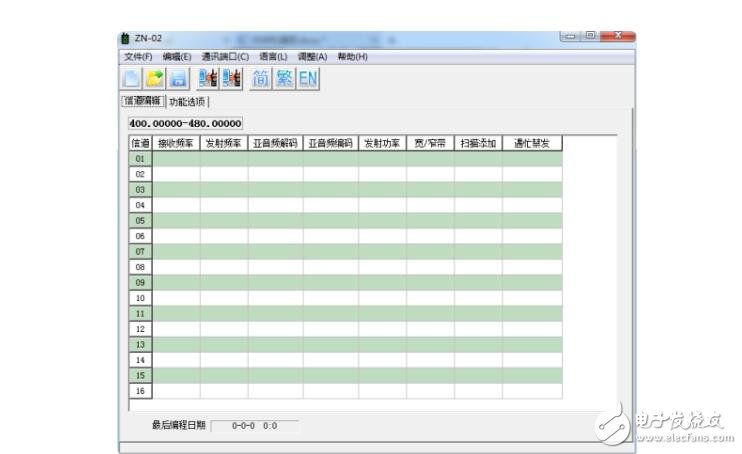Select the channel 05 row header
The width and height of the screenshot is (742, 454).
(140, 220)
